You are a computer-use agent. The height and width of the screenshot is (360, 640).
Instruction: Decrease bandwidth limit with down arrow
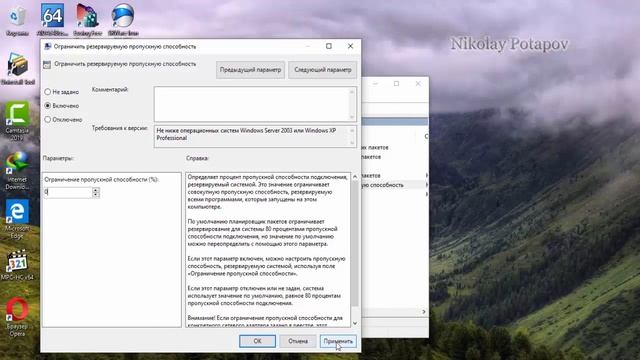coord(96,195)
